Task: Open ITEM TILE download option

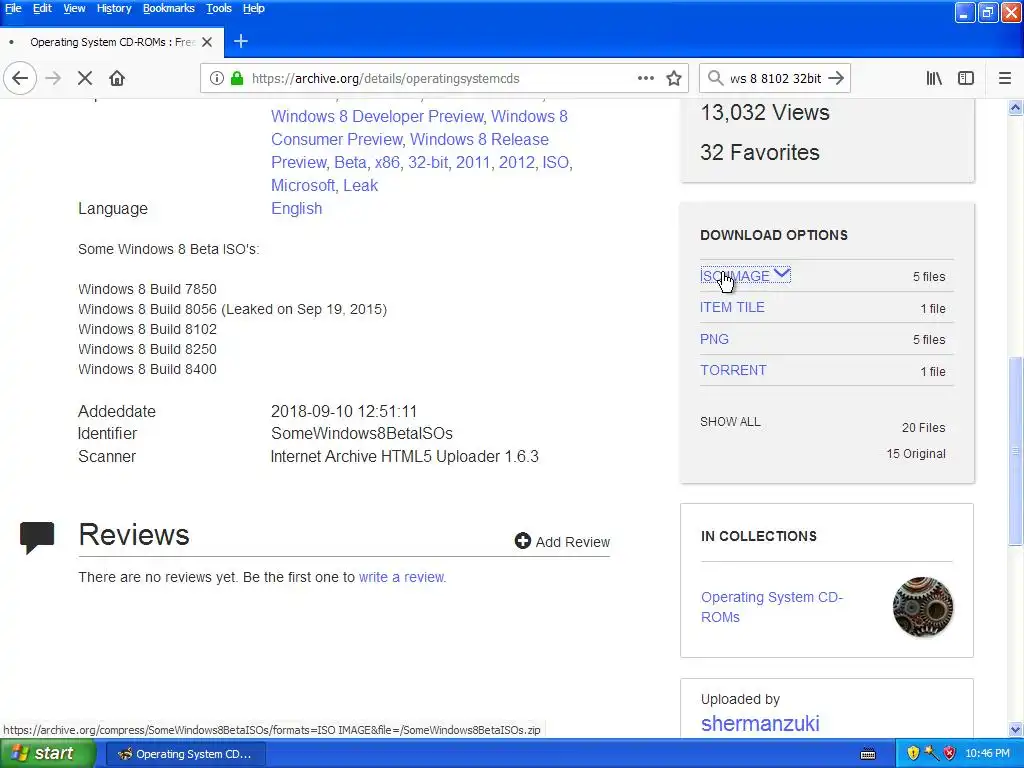Action: [x=732, y=307]
